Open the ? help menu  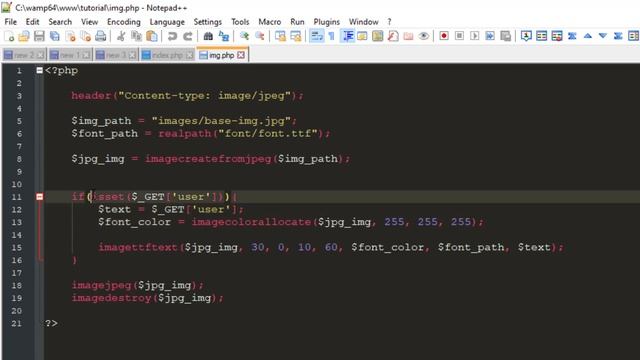pos(389,22)
